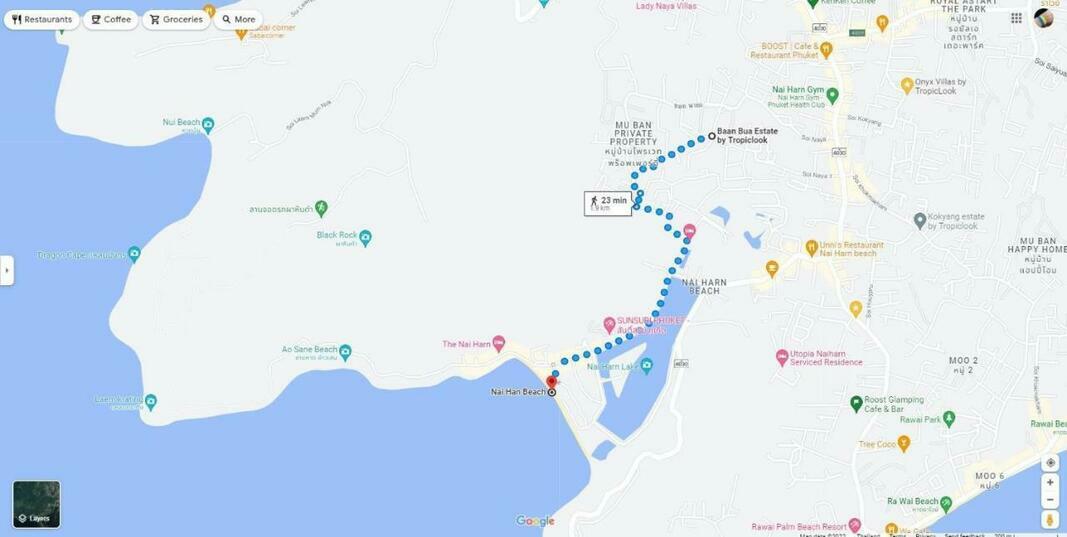Click the Nui Beach camera marker
Screen dimensions: 1067x537
[x=208, y=125]
